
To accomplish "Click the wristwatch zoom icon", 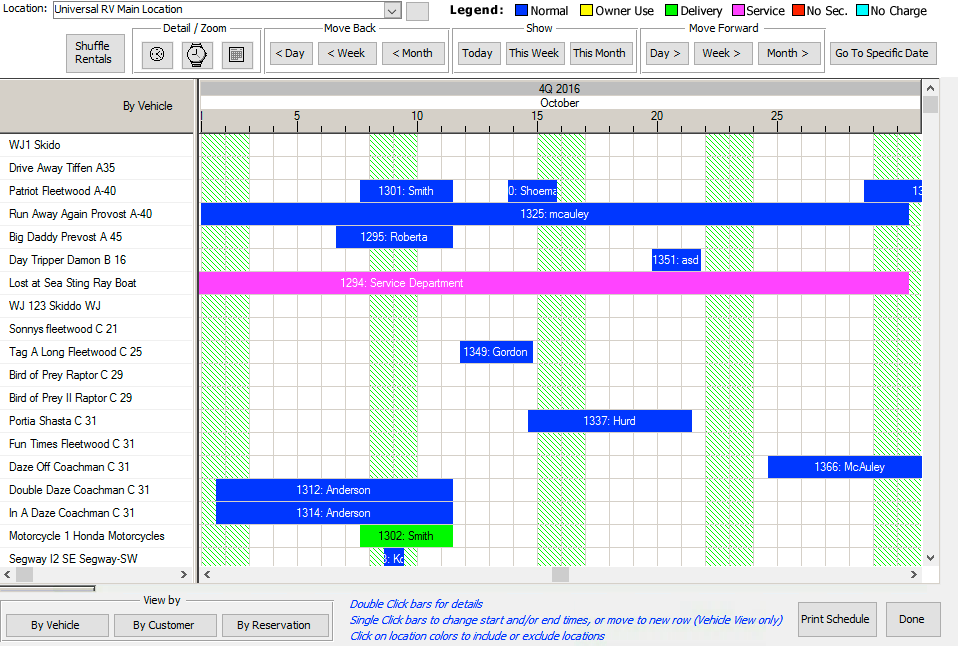I will coord(196,55).
